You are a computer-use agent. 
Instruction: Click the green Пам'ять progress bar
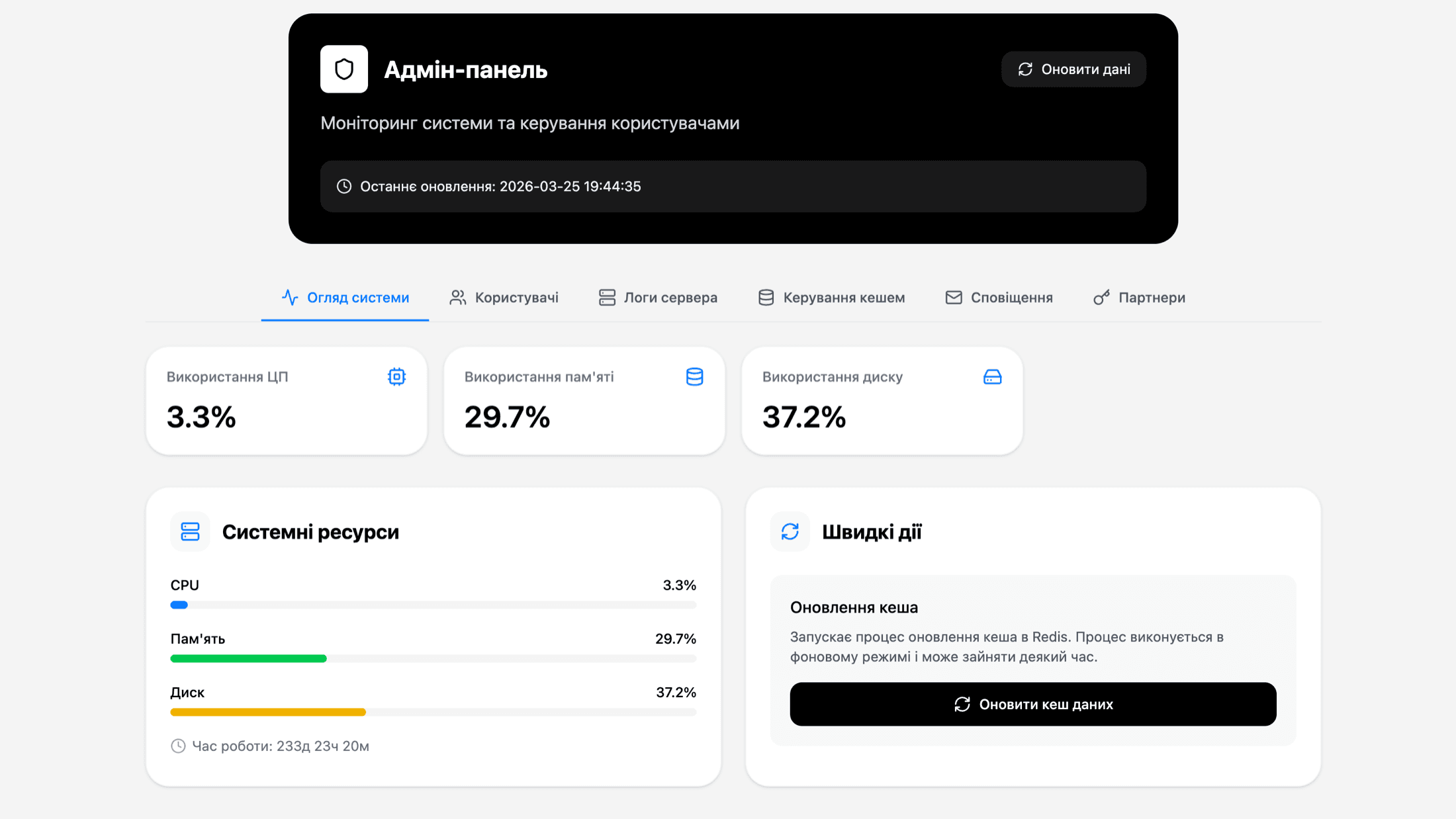[x=248, y=658]
